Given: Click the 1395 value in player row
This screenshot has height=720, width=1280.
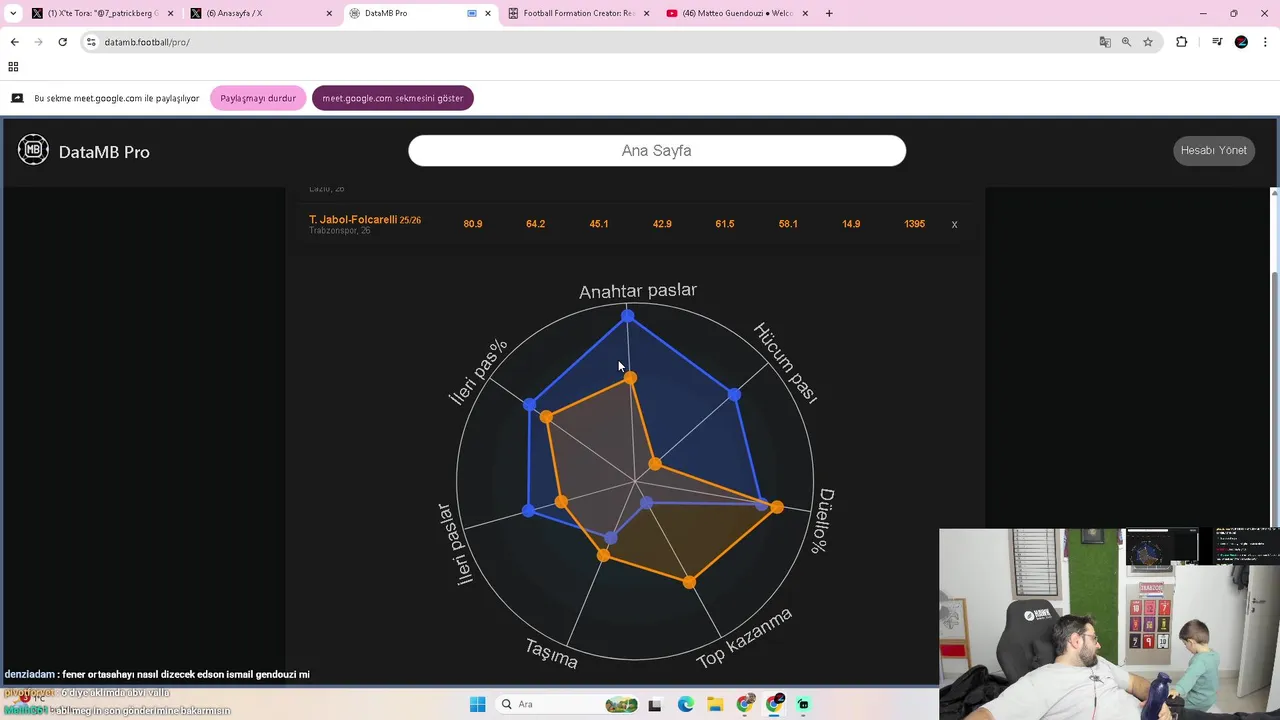Looking at the screenshot, I should coord(915,224).
